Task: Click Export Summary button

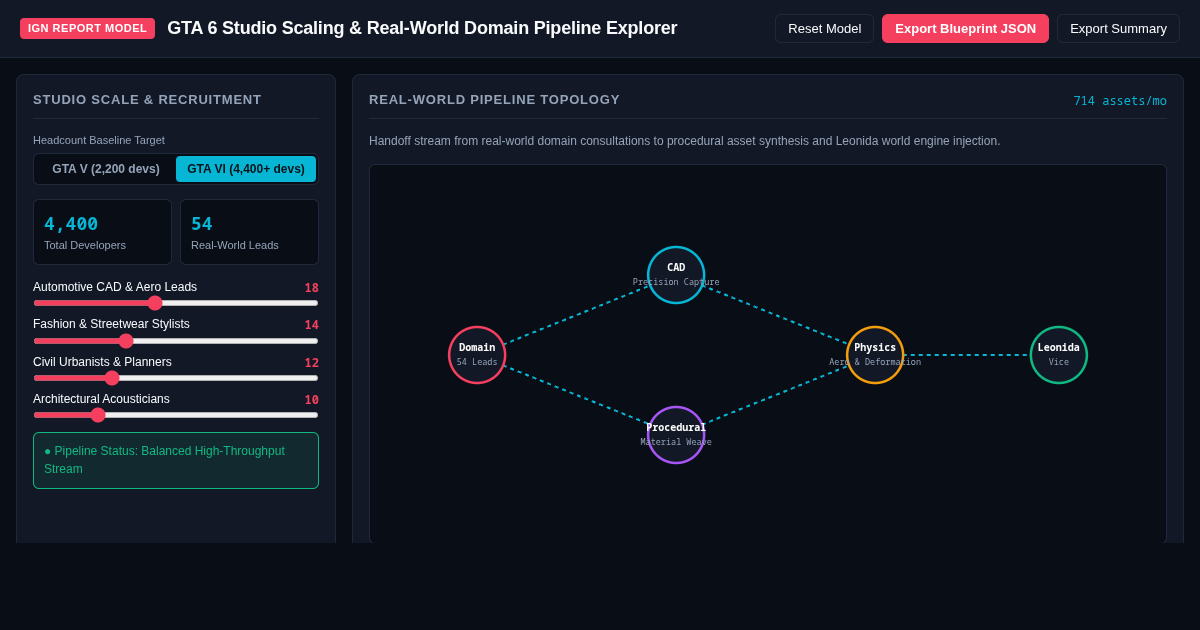Action: point(1118,28)
